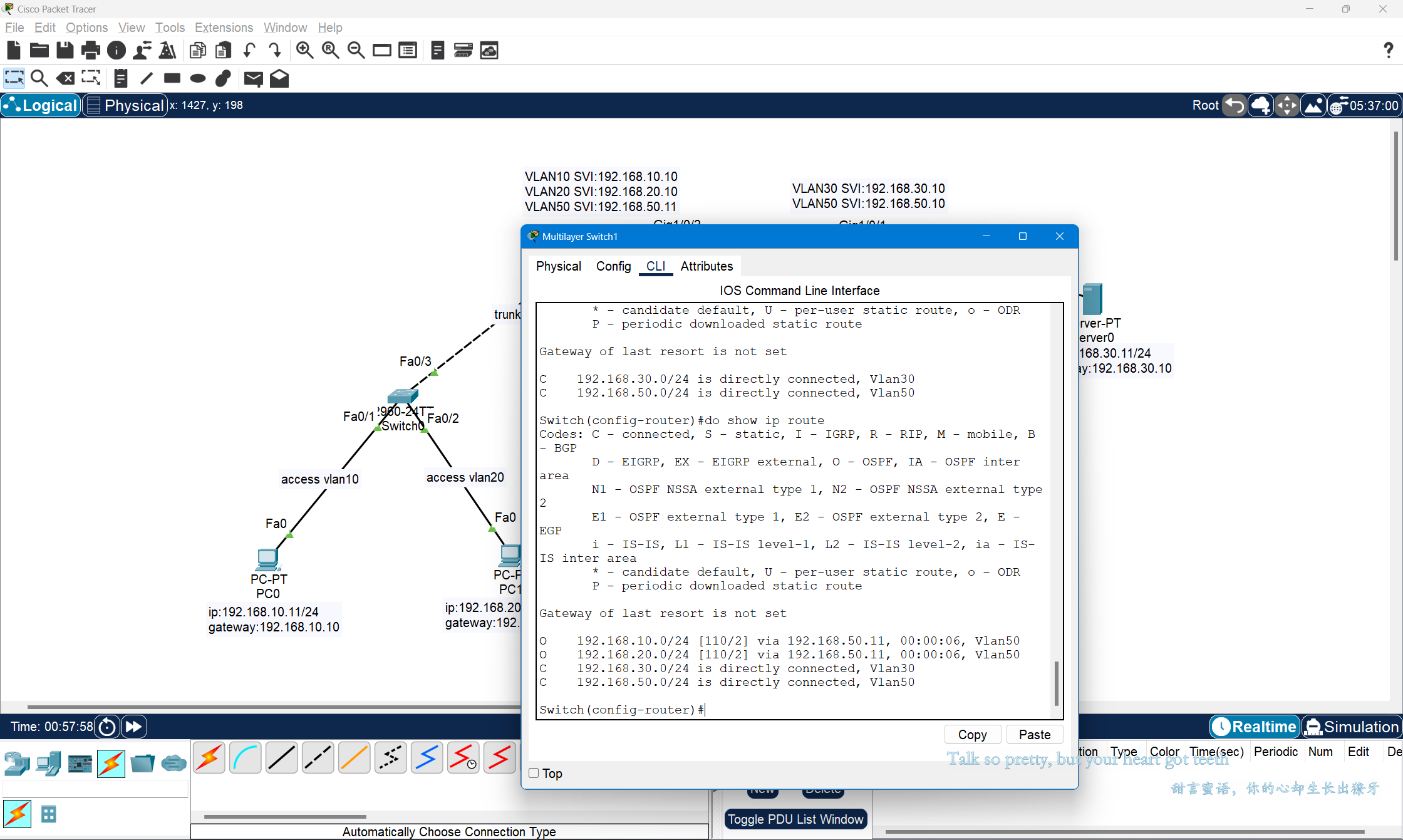Enable the Top checkbox in Switch1 window
The width and height of the screenshot is (1403, 840).
[534, 773]
